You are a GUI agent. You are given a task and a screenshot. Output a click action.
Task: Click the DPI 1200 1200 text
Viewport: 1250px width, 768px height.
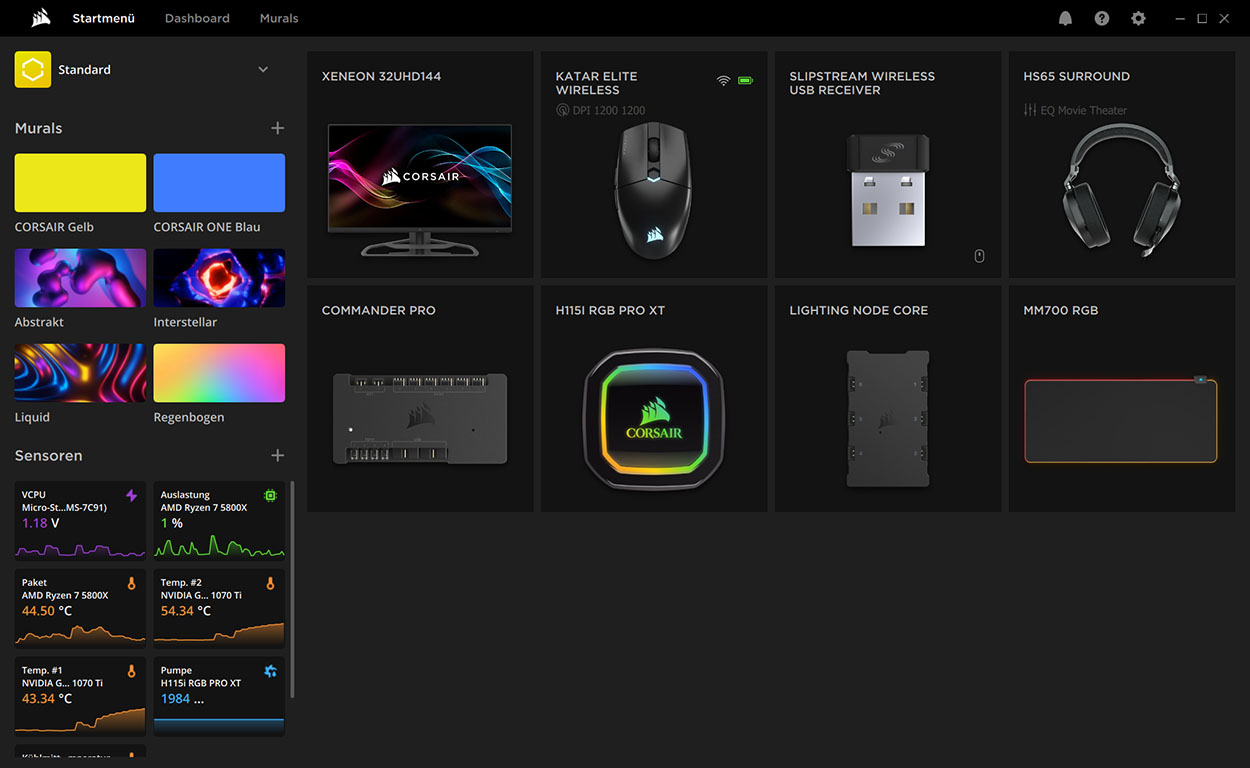(x=609, y=110)
